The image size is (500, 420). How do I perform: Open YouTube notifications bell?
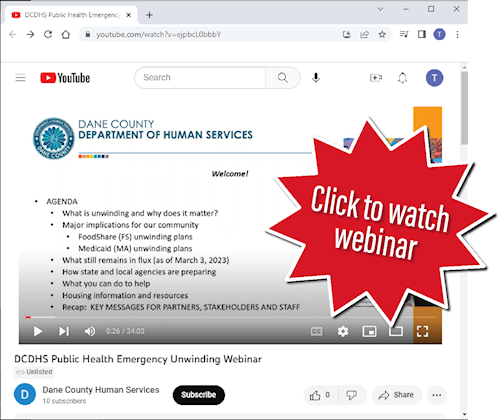(402, 78)
